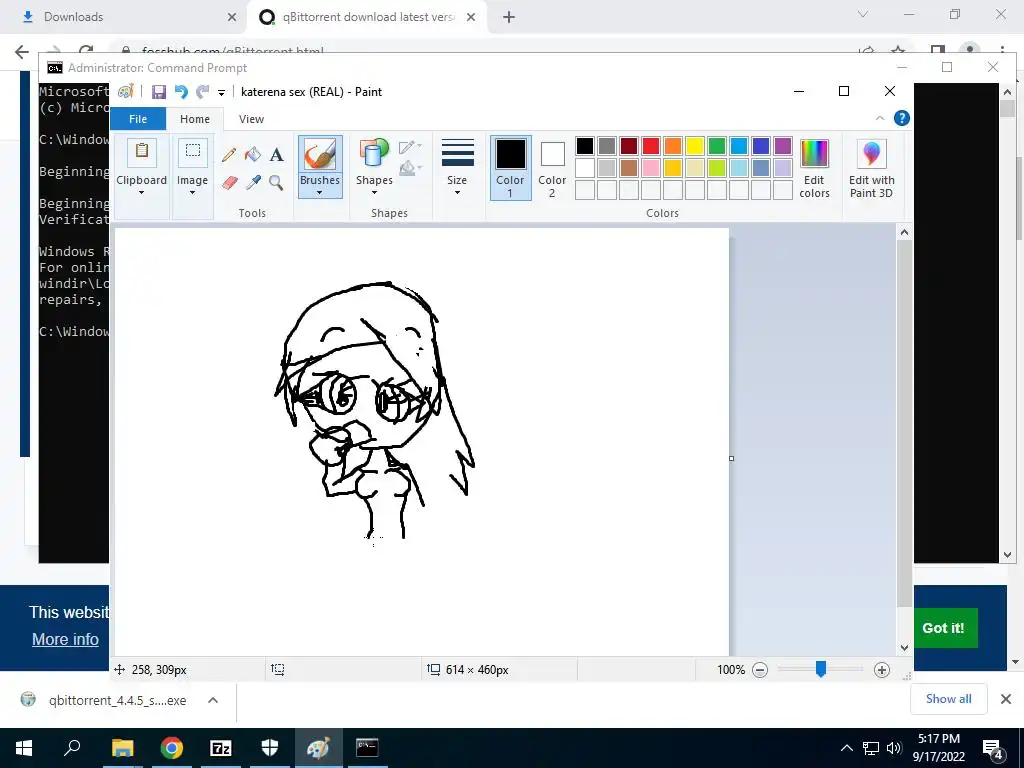Select the Text tool in Paint
1024x768 pixels.
276,155
